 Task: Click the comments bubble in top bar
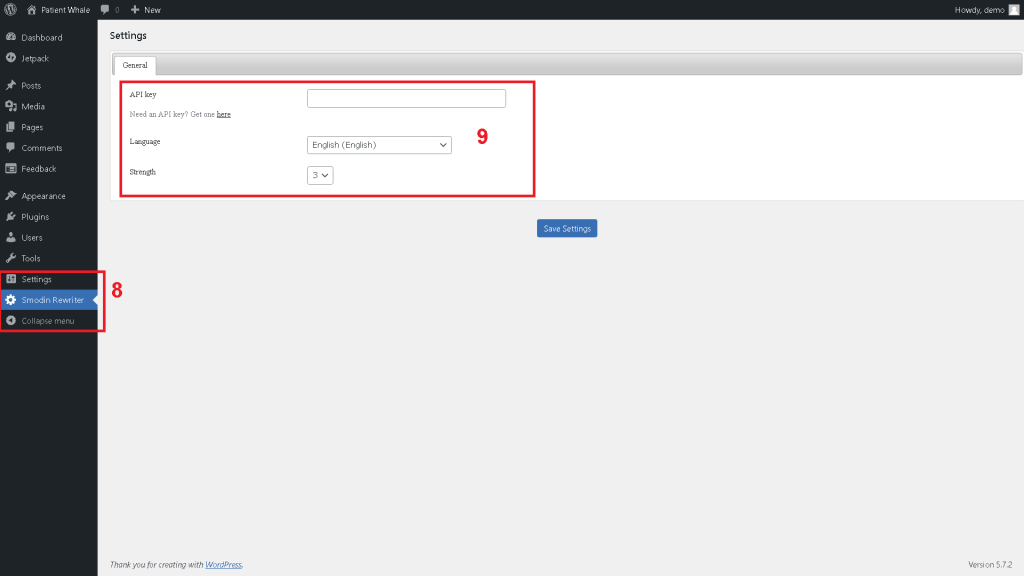(104, 9)
